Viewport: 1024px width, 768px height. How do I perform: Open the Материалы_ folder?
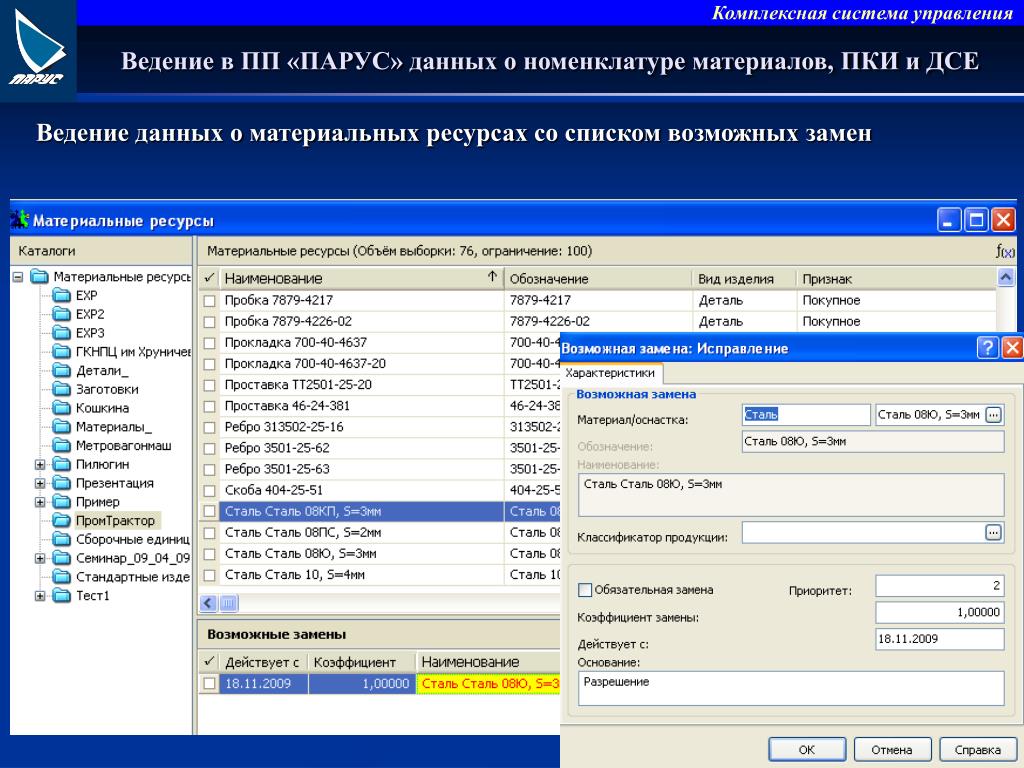point(114,427)
